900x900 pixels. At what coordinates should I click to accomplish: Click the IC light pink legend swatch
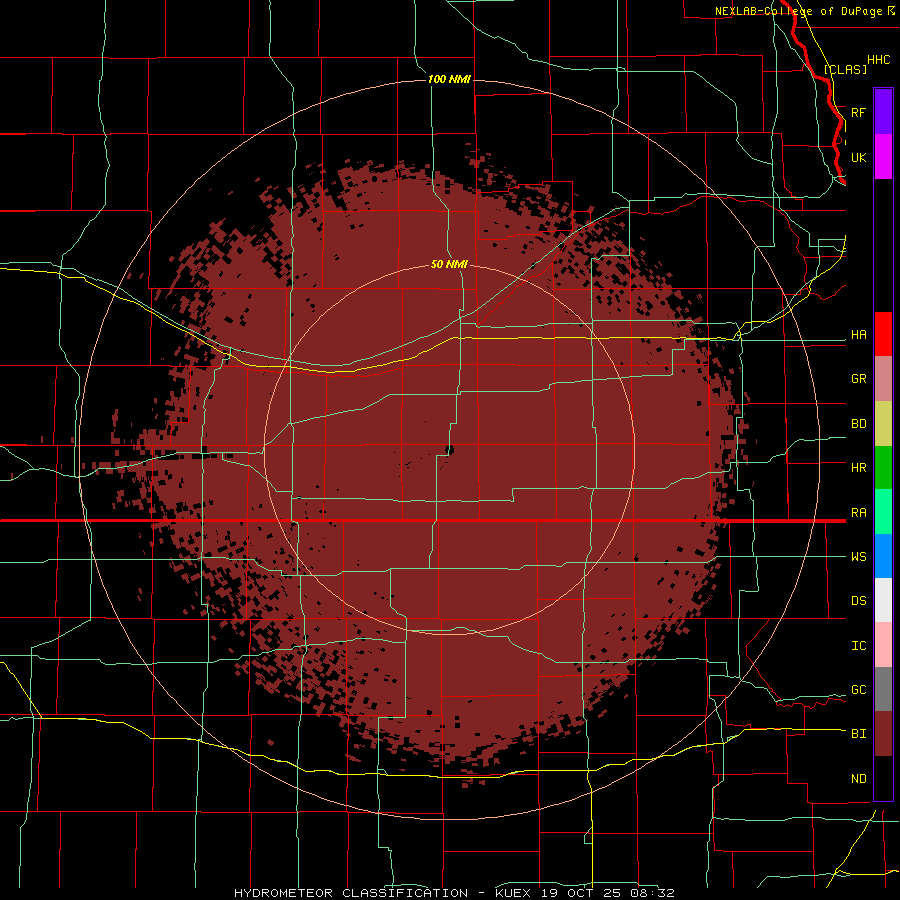883,645
